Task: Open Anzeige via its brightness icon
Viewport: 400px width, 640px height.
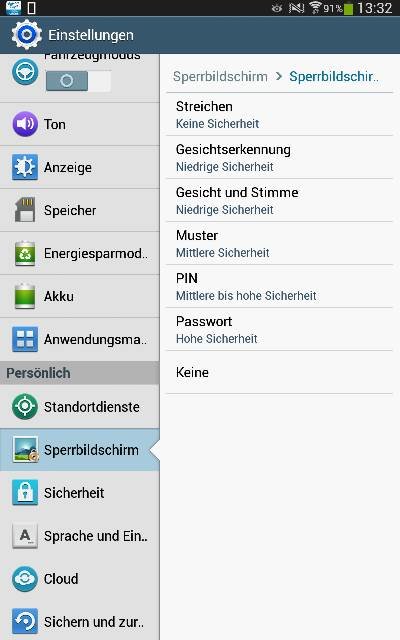Action: pos(25,167)
